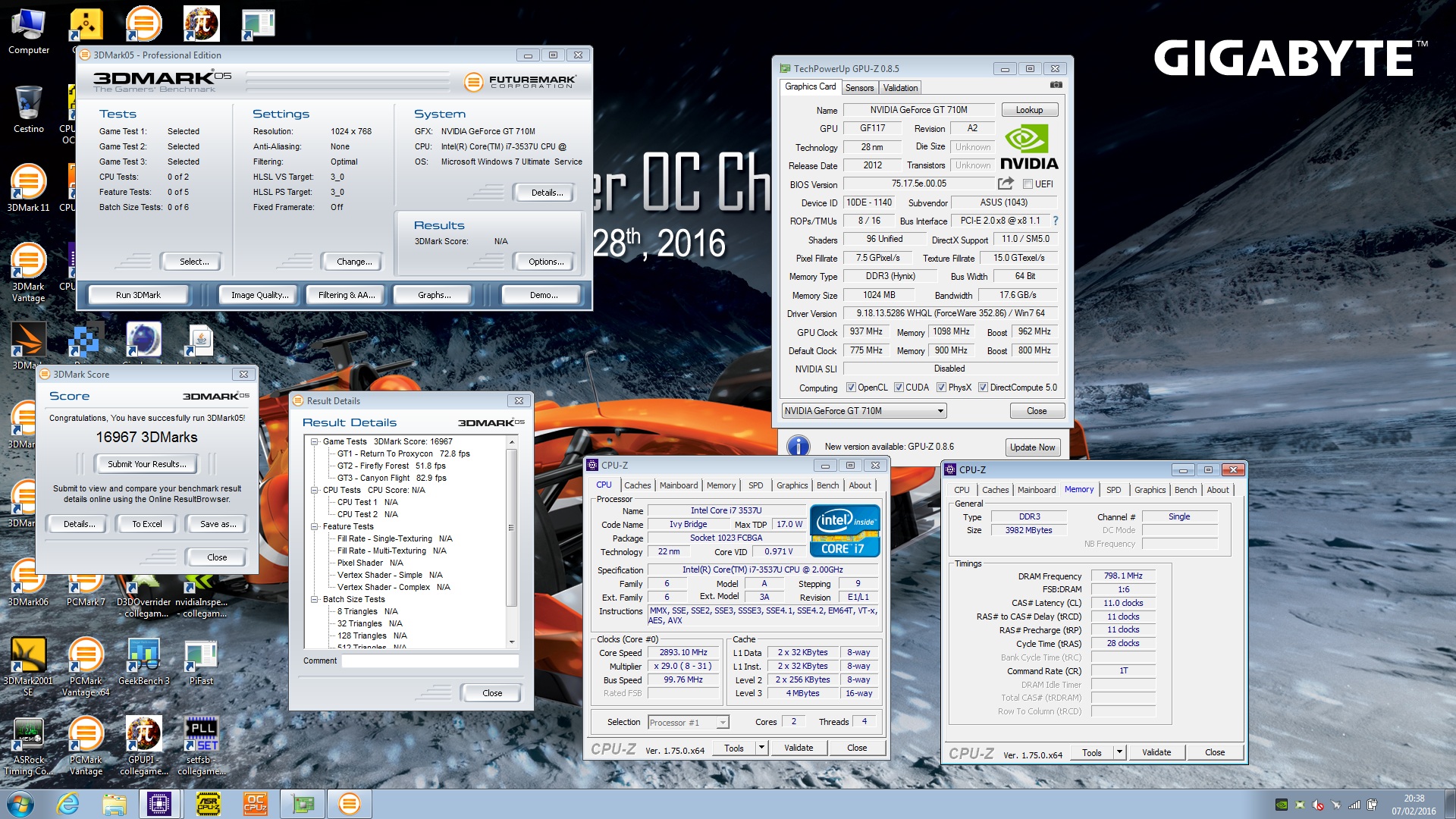
Task: Click Validate in the CPU-Z Memory window
Action: coord(1156,752)
